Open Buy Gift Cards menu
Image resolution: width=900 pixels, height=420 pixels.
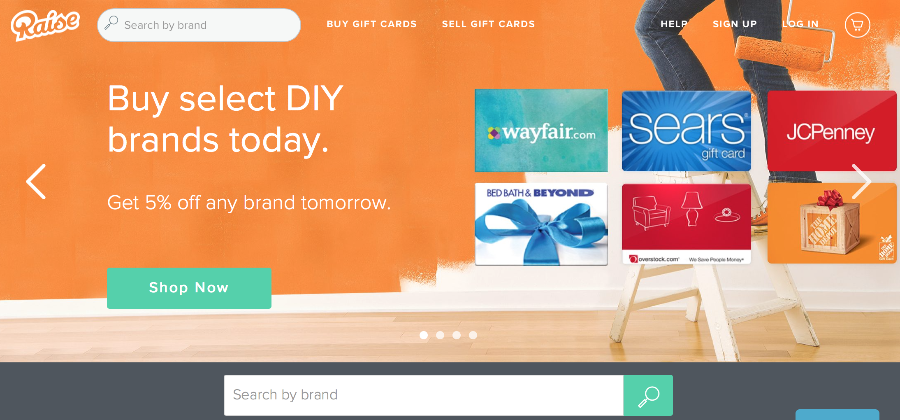(371, 24)
